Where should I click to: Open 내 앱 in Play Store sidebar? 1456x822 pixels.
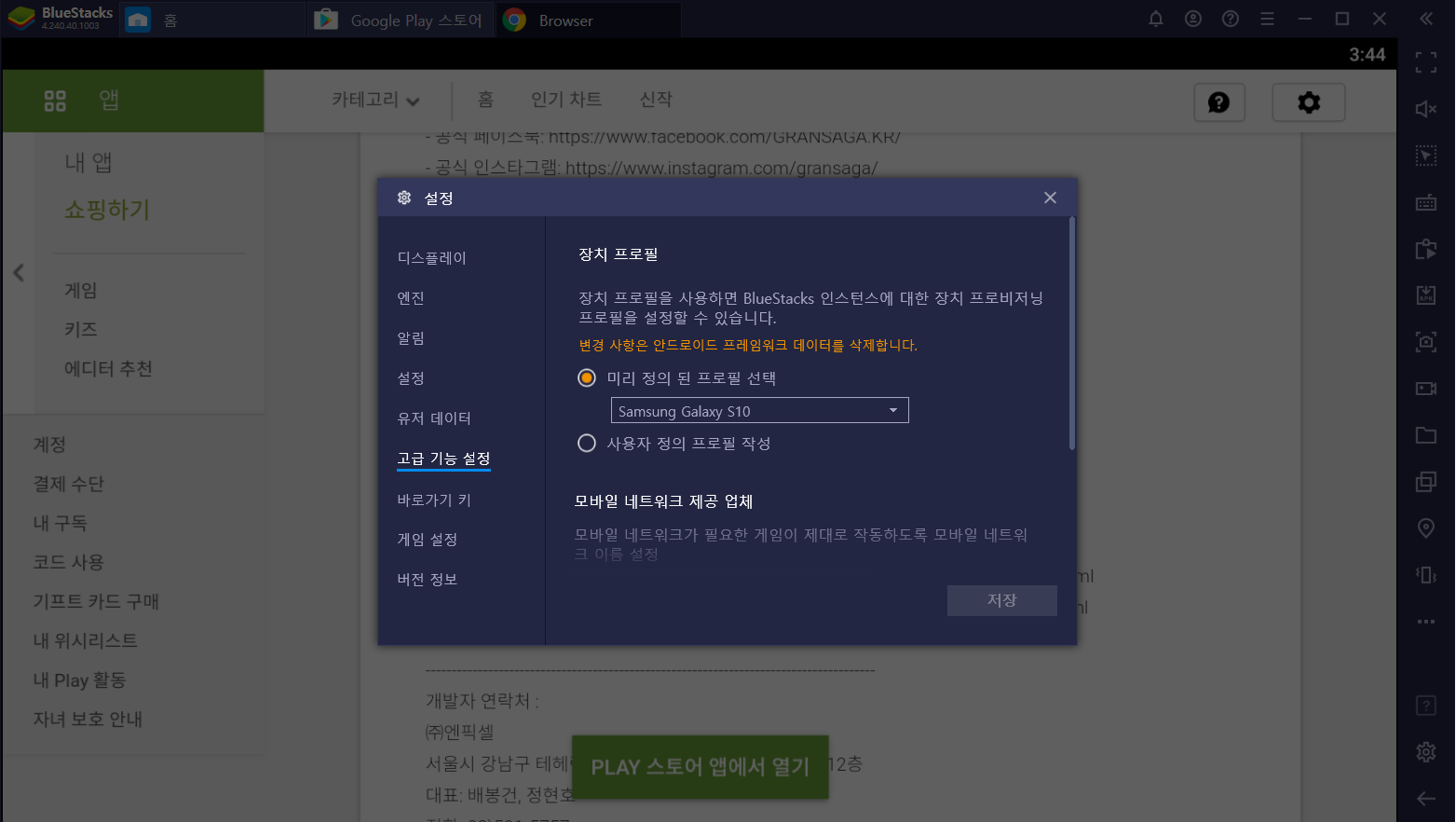click(x=88, y=163)
